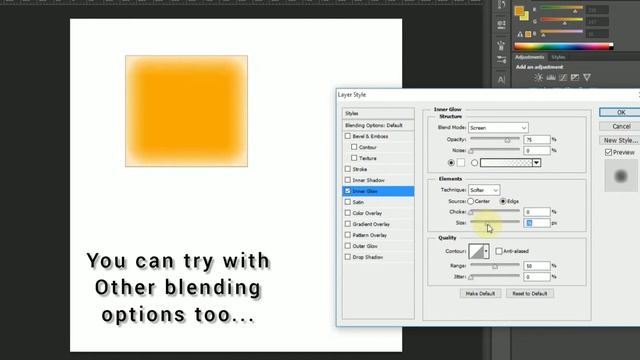Click the Make Default button
Screen dimensions: 640x360
coord(480,293)
